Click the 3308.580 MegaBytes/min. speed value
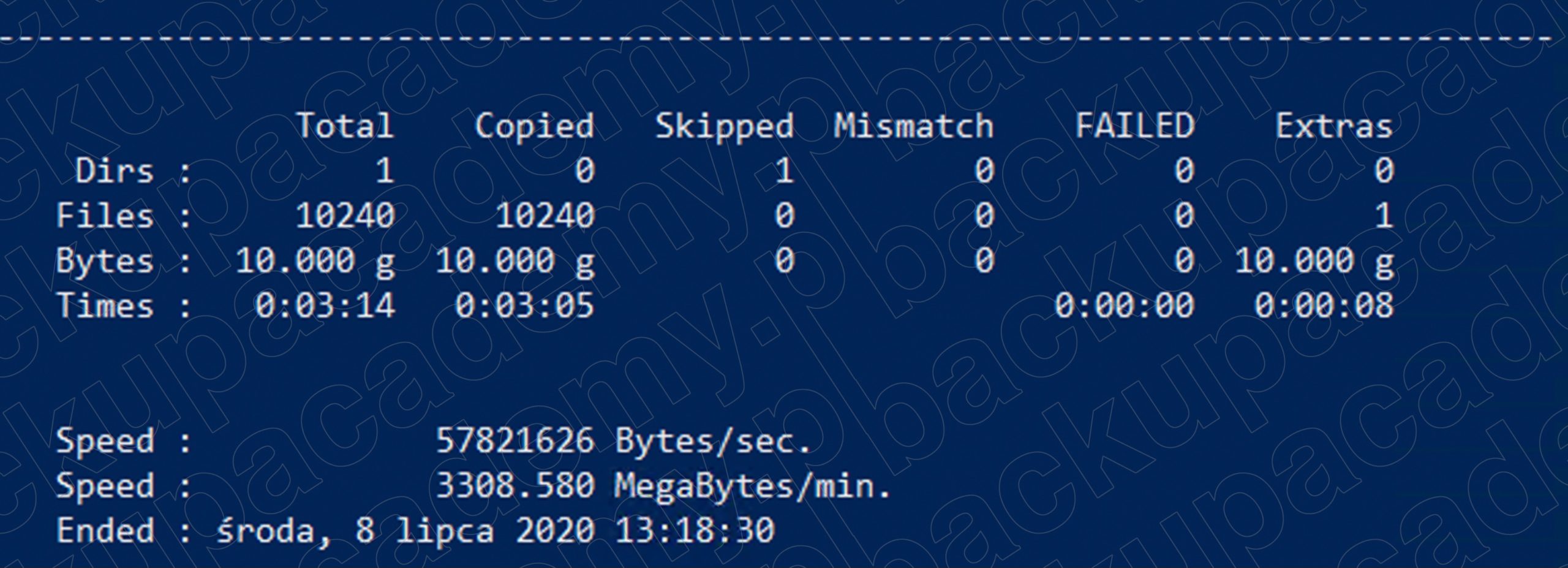1568x568 pixels. 663,487
